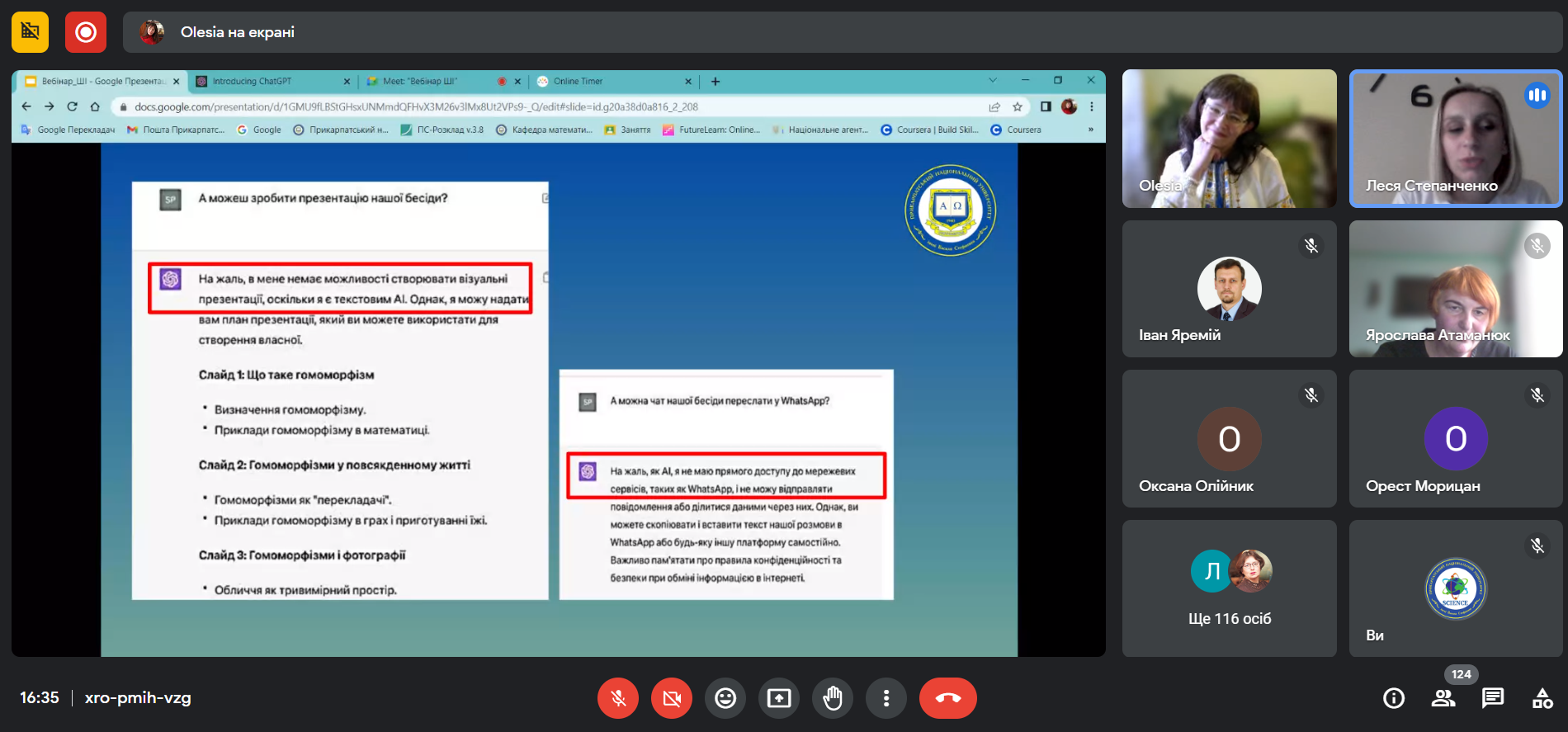Click the present screen button
This screenshot has width=1568, height=732.
779,698
